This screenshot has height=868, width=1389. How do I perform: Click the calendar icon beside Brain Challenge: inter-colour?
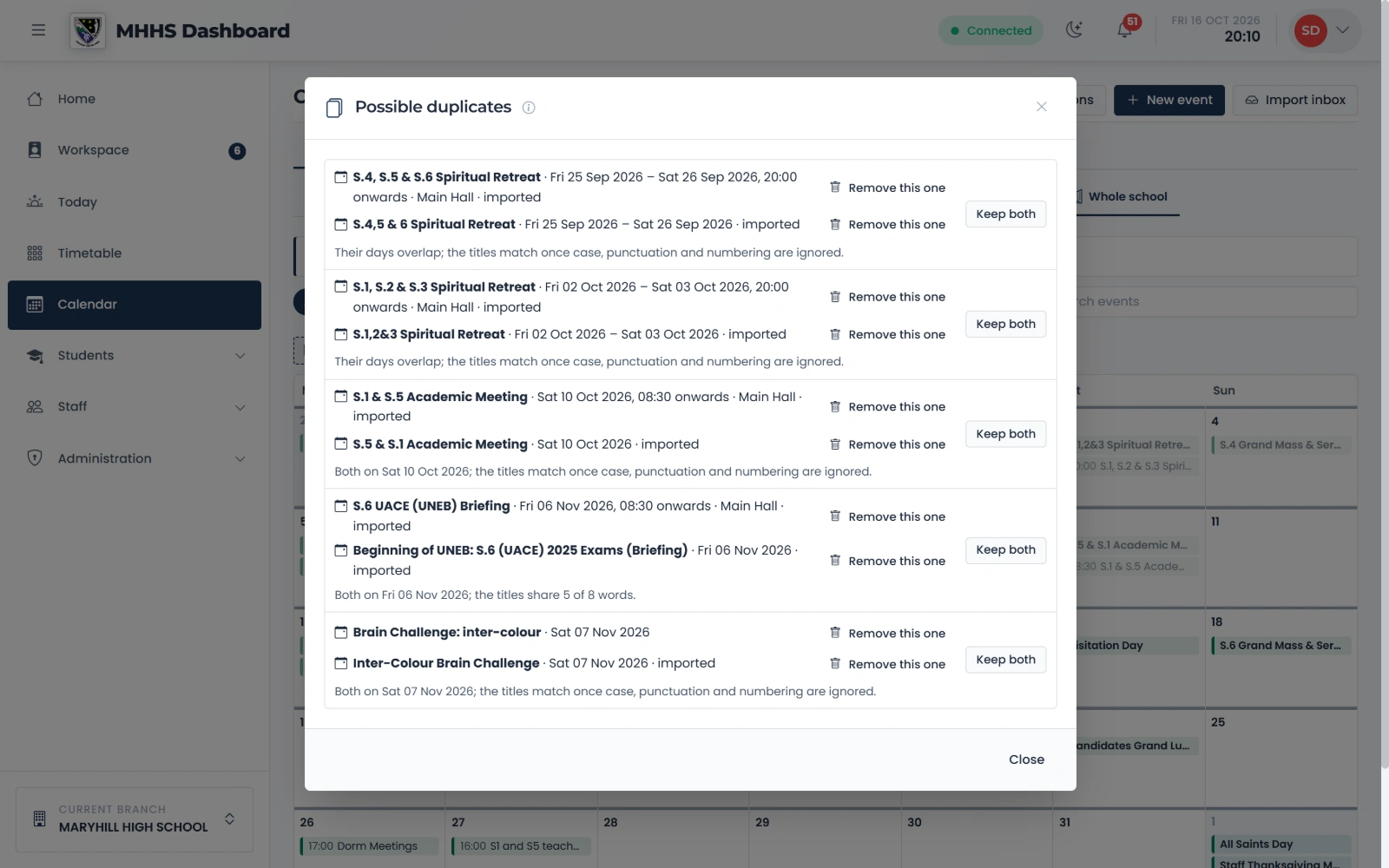(341, 633)
